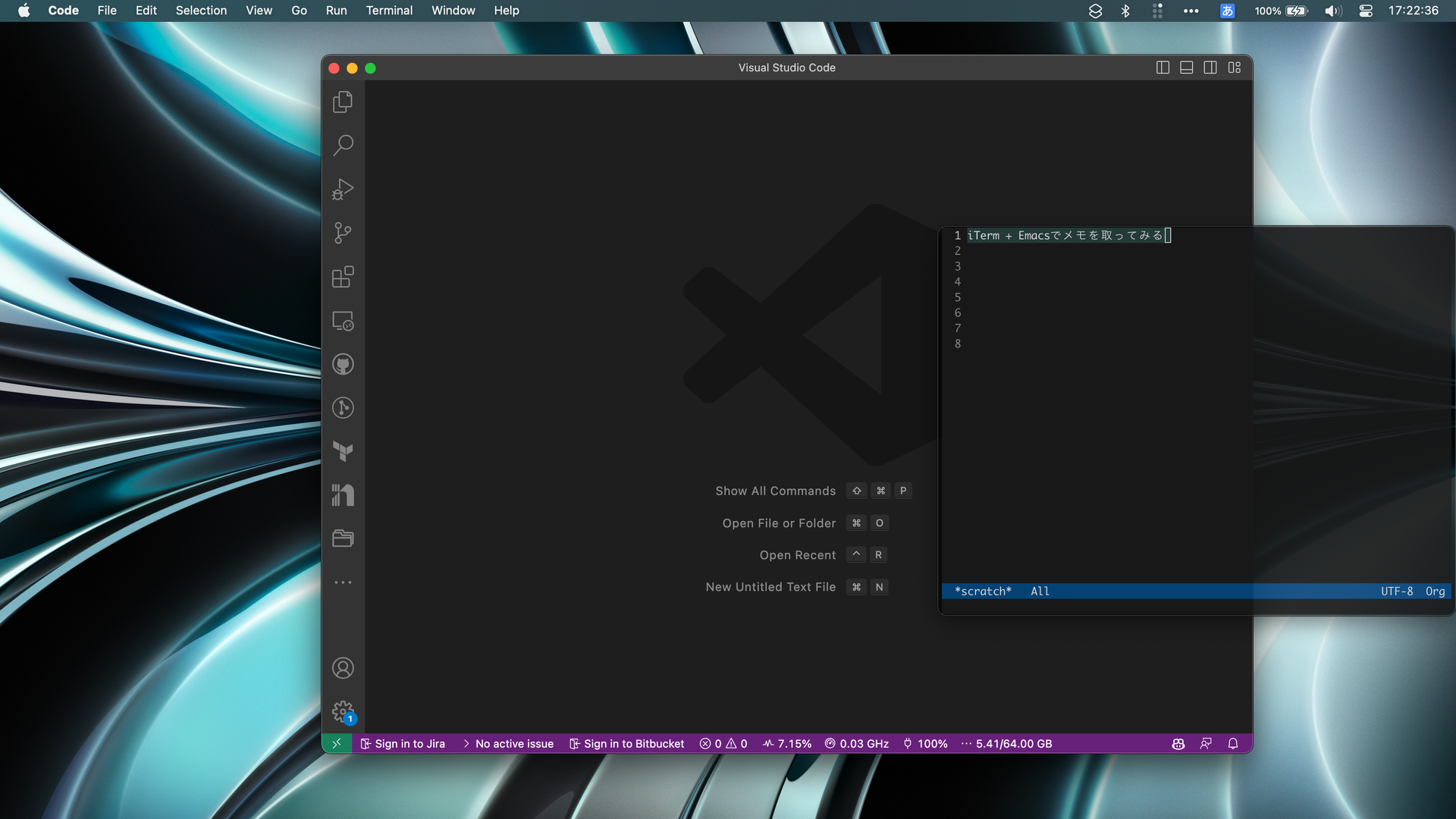Open the GitHub view icon
Viewport: 1456px width, 819px height.
(x=343, y=364)
